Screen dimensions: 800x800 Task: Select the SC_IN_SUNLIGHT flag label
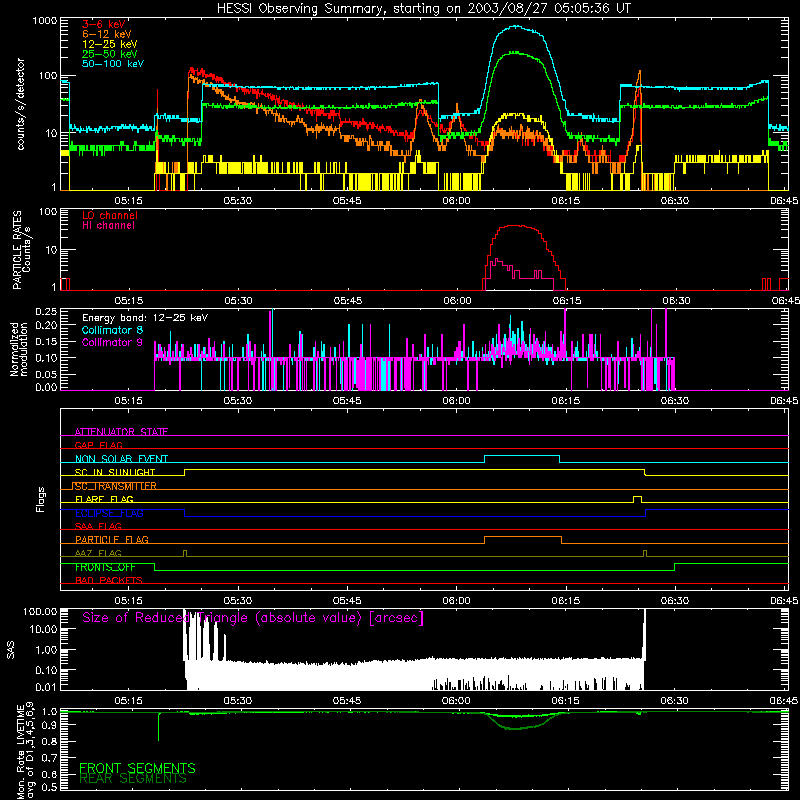pyautogui.click(x=115, y=472)
